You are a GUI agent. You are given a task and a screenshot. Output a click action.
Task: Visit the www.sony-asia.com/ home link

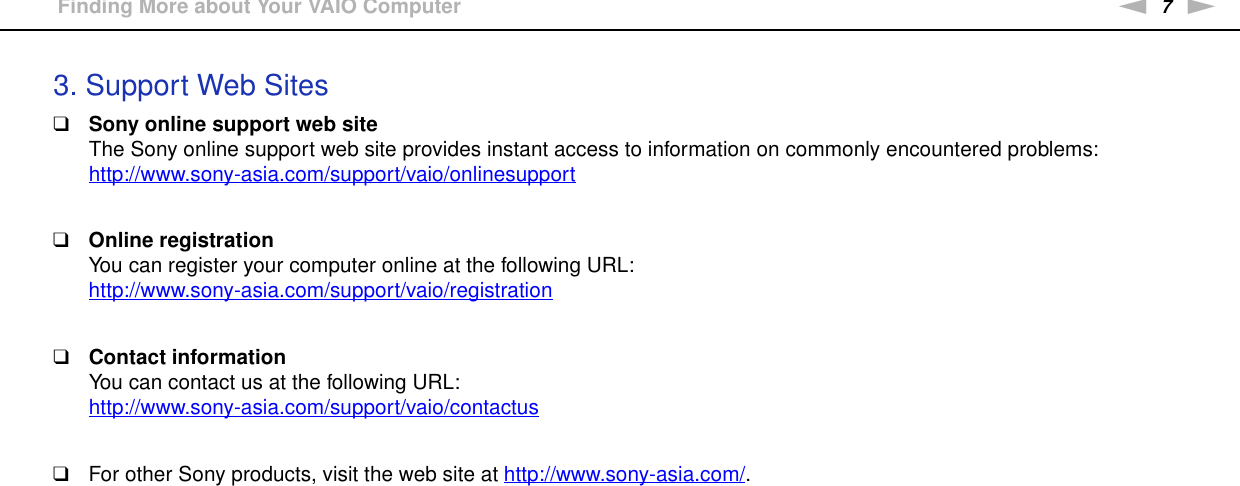[x=624, y=474]
